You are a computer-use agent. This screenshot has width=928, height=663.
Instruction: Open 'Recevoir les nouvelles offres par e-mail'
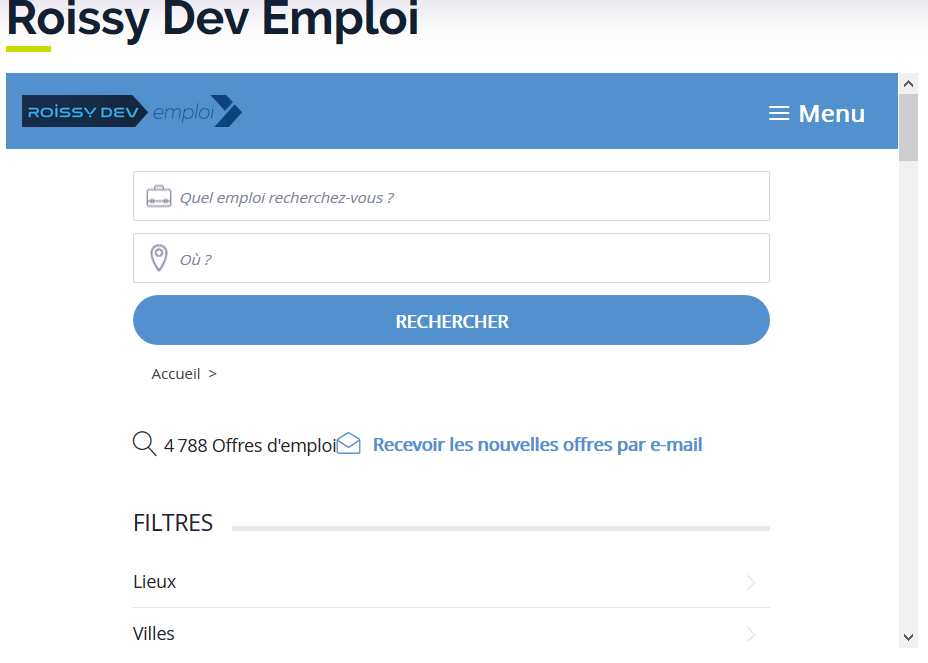click(537, 445)
